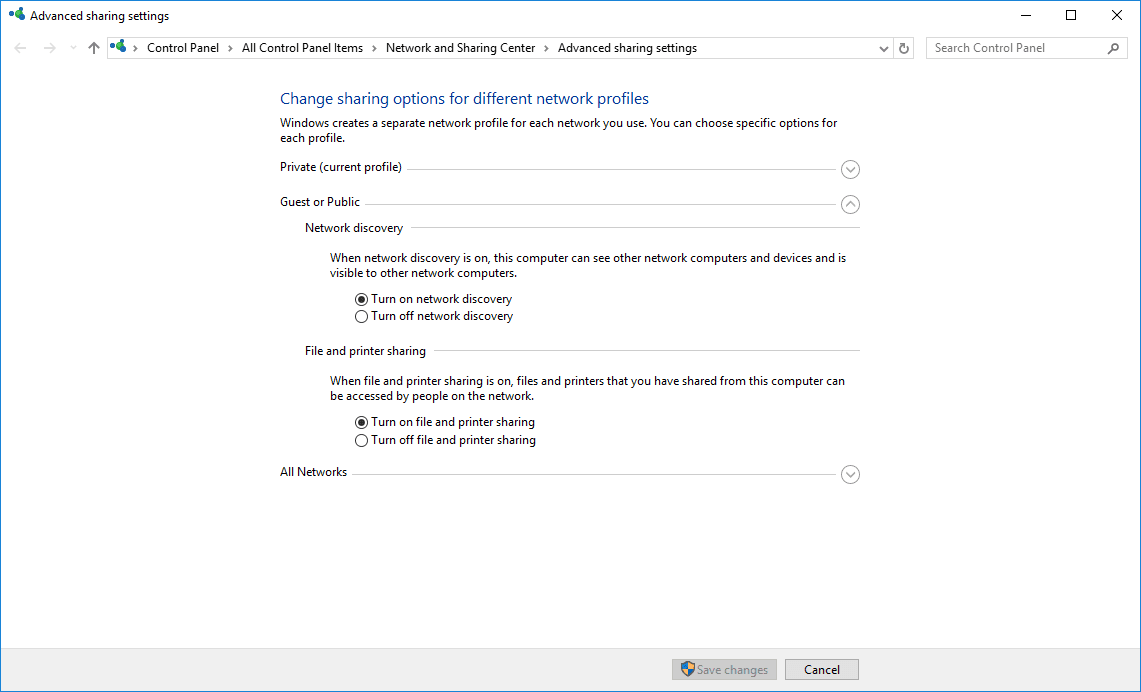1141x692 pixels.
Task: Click the Forward navigation arrow
Action: [49, 48]
